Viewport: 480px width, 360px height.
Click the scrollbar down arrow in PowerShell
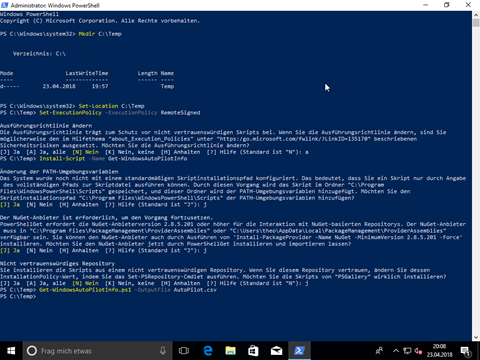(476, 337)
